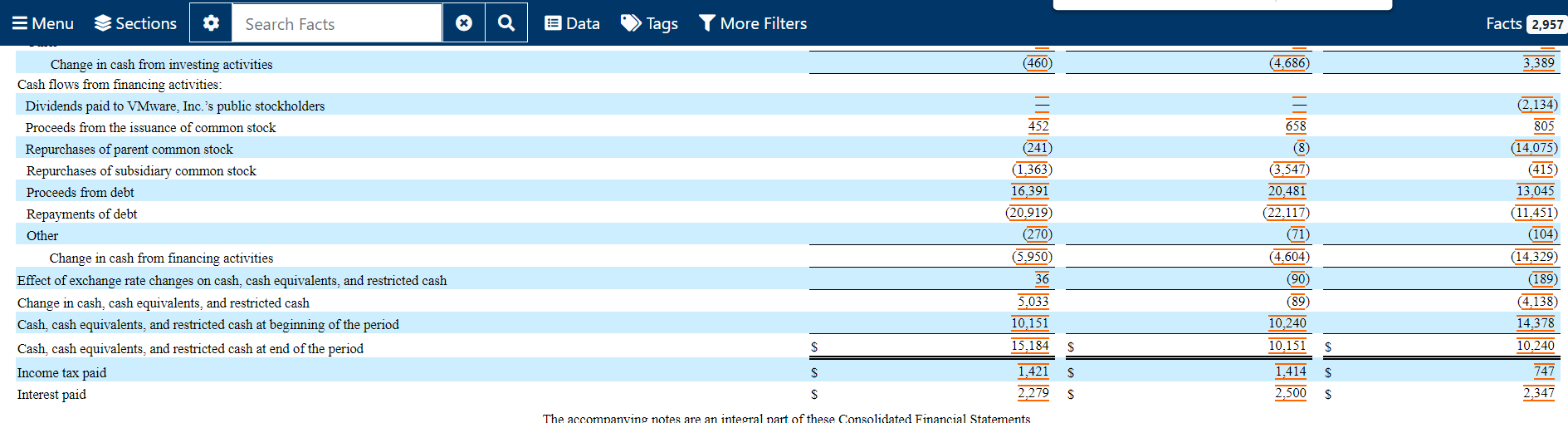The width and height of the screenshot is (1568, 423).
Task: Click the Repayments of debt row label
Action: (x=81, y=214)
